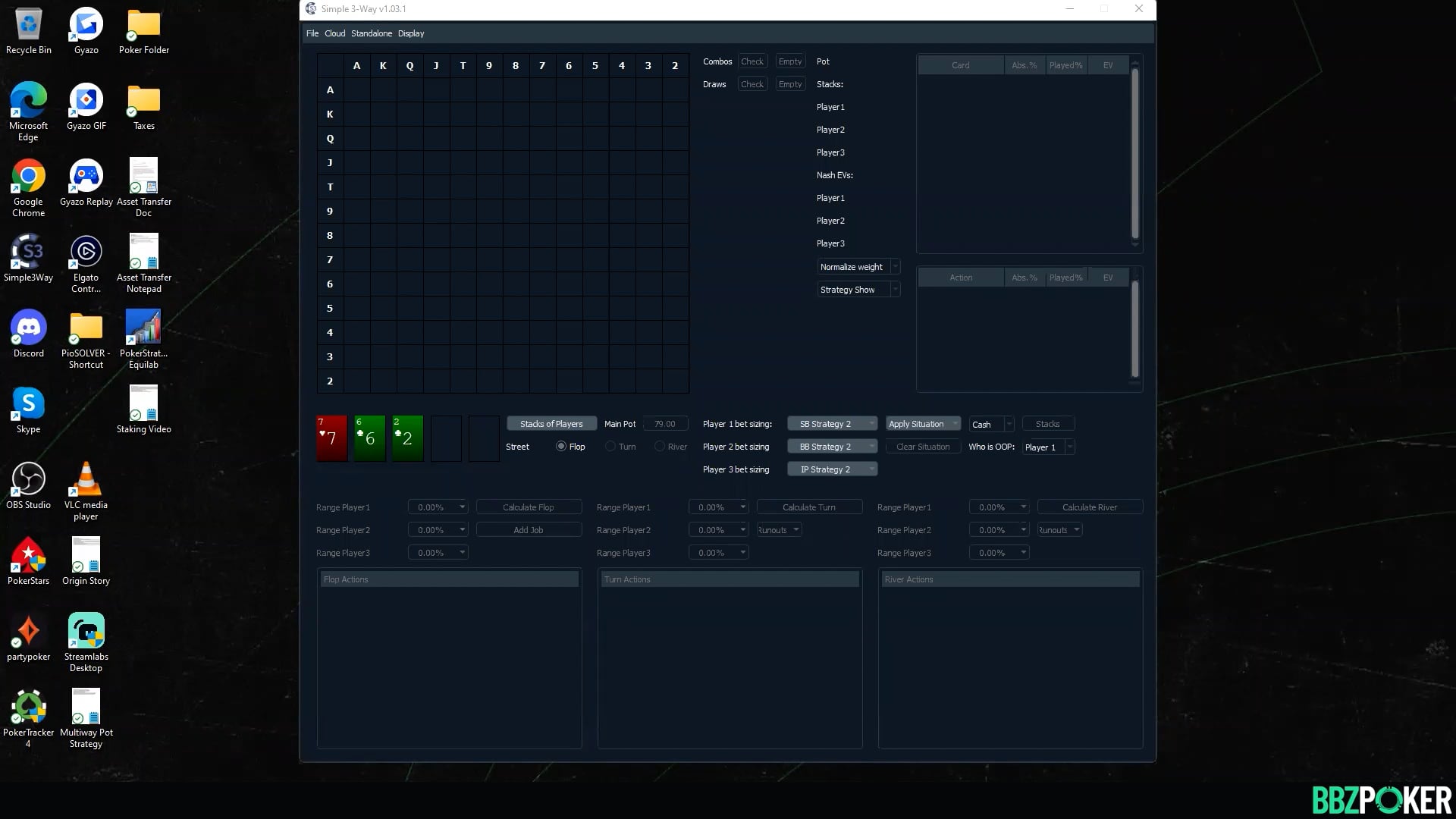Switch street to River
Viewport: 1456px width, 819px height.
coord(660,447)
